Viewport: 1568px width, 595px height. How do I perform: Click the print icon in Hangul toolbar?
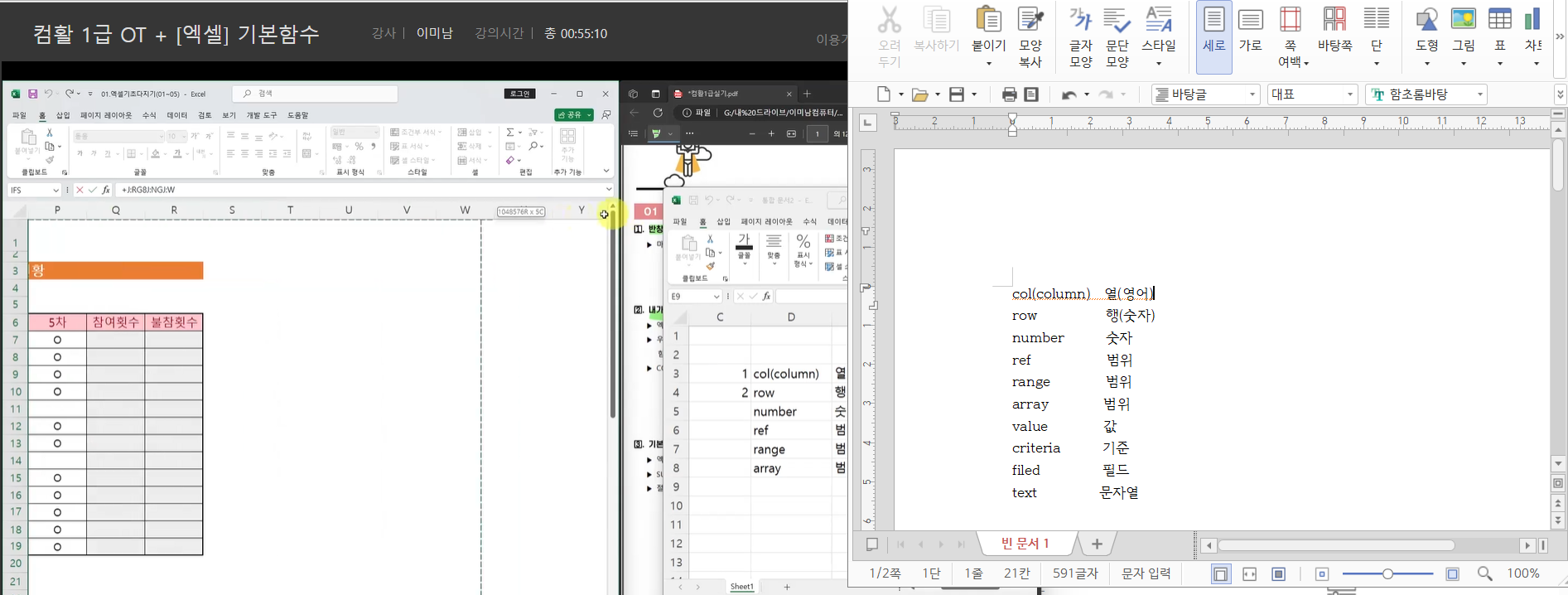(1009, 94)
